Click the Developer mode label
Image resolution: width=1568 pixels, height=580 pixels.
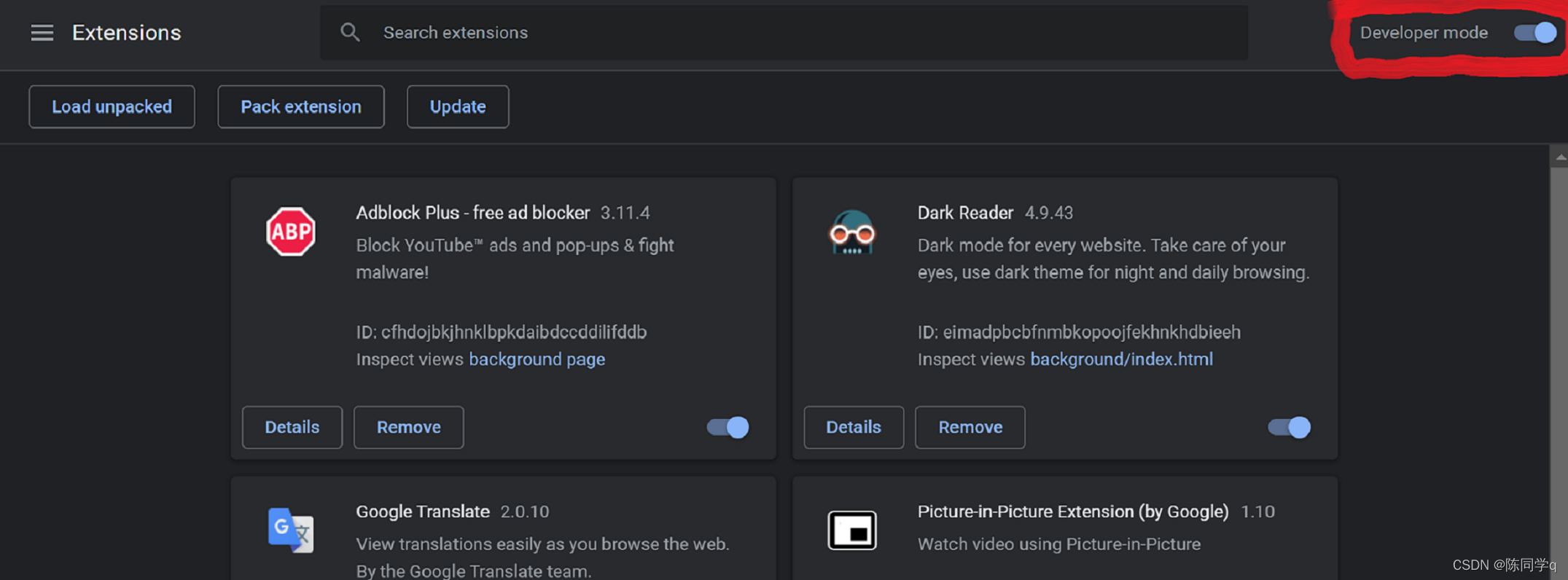(x=1424, y=33)
